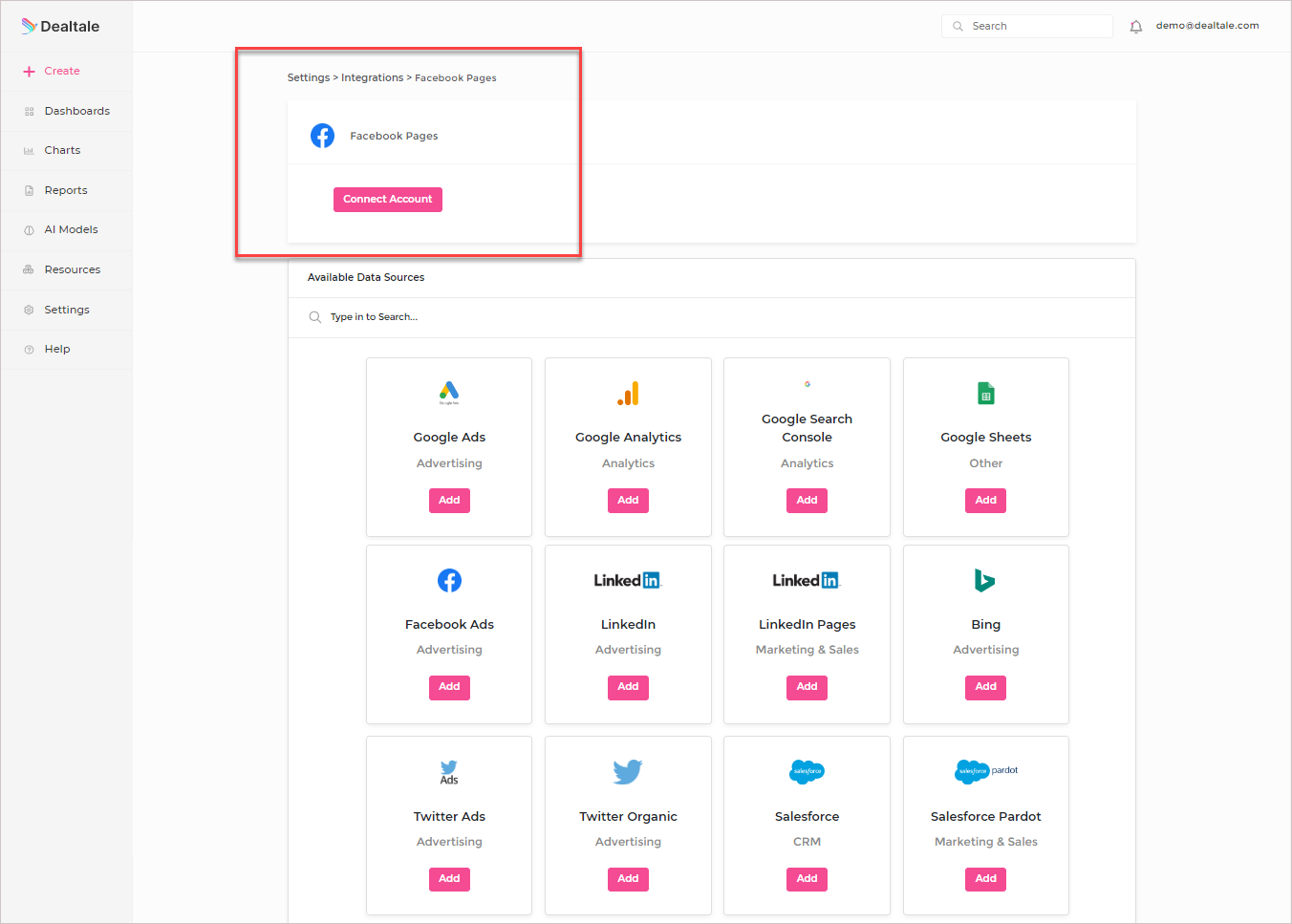Click 'Salesforce Pardot' card title

986,817
